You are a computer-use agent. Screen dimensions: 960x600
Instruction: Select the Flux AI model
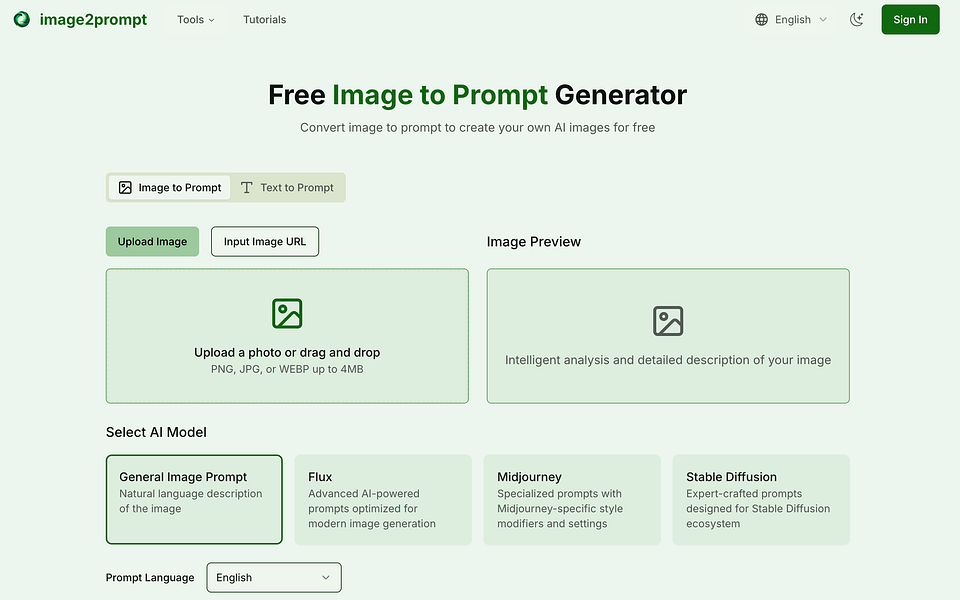coord(382,500)
